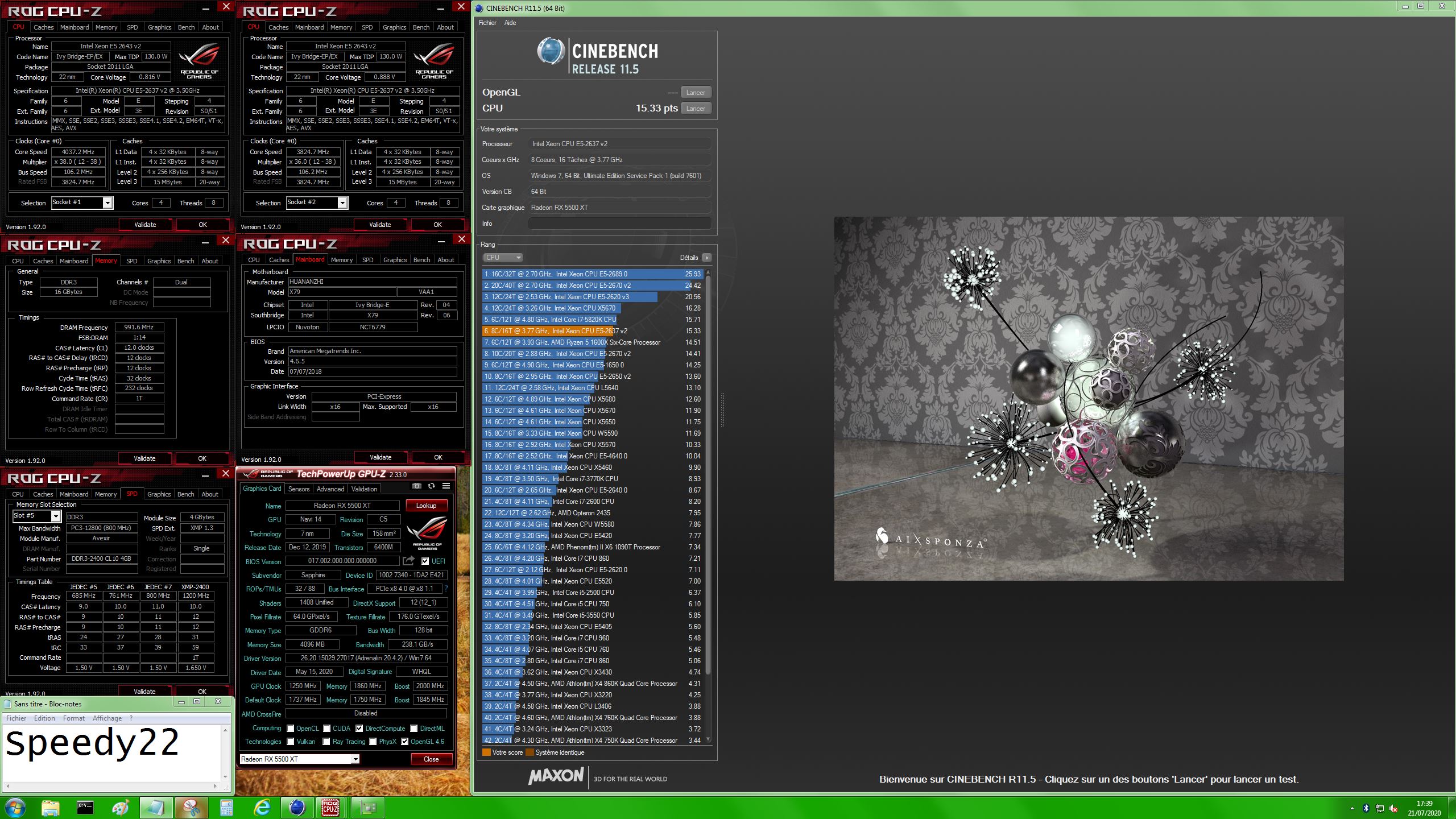Viewport: 1456px width, 819px height.
Task: Click the Bluetooth tray icon
Action: pos(1366,808)
